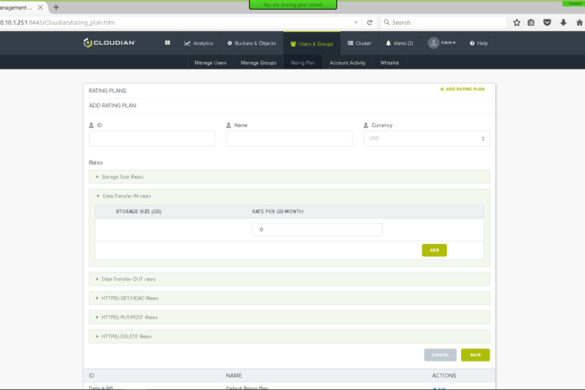The width and height of the screenshot is (585, 390).
Task: Open a new browser tab
Action: click(56, 7)
